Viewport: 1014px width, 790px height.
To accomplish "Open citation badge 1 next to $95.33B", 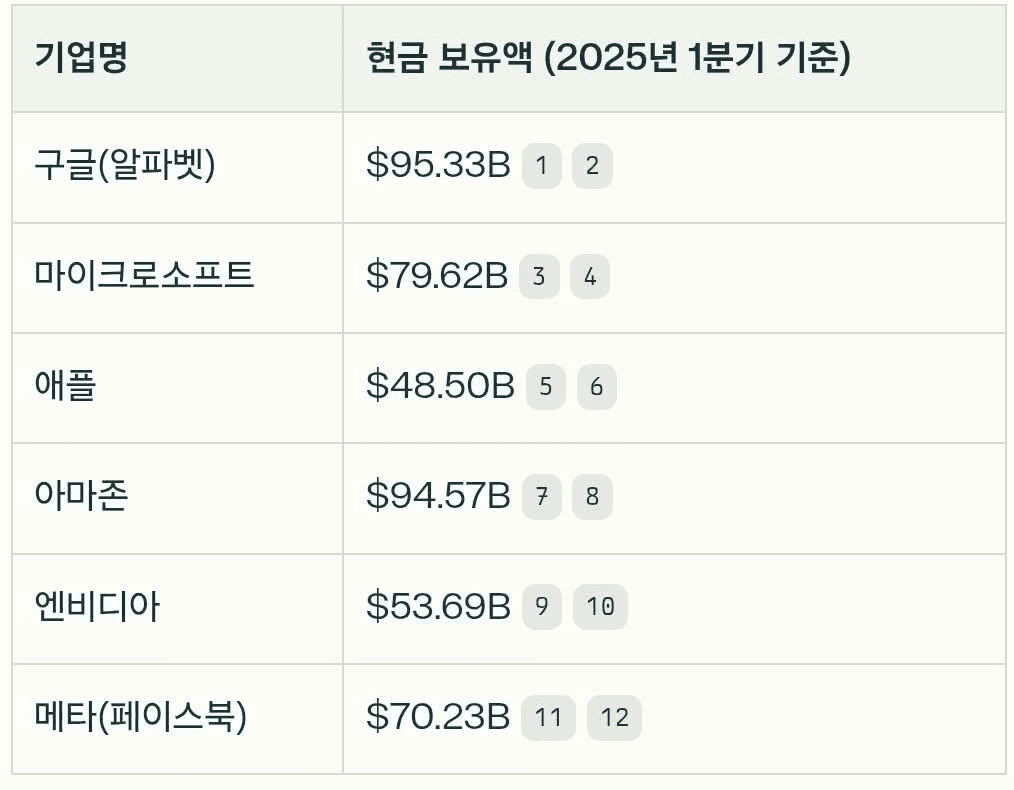I will (x=542, y=165).
